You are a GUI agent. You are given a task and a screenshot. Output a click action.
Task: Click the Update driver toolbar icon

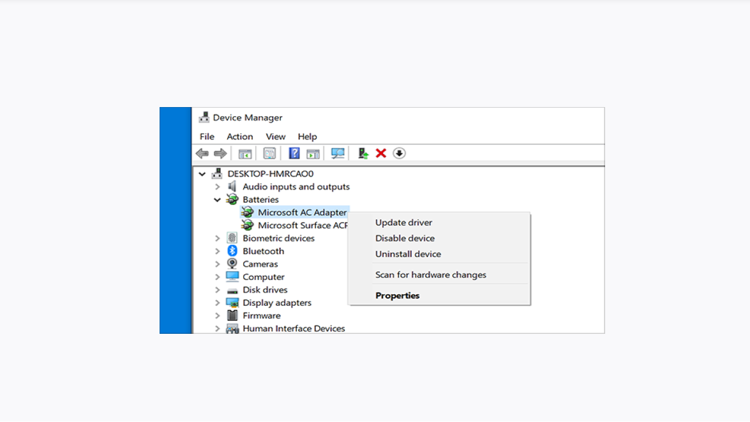point(363,153)
